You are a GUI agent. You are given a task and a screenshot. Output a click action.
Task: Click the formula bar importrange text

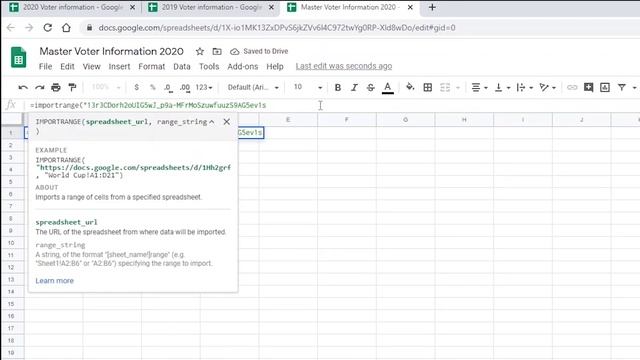tap(148, 105)
